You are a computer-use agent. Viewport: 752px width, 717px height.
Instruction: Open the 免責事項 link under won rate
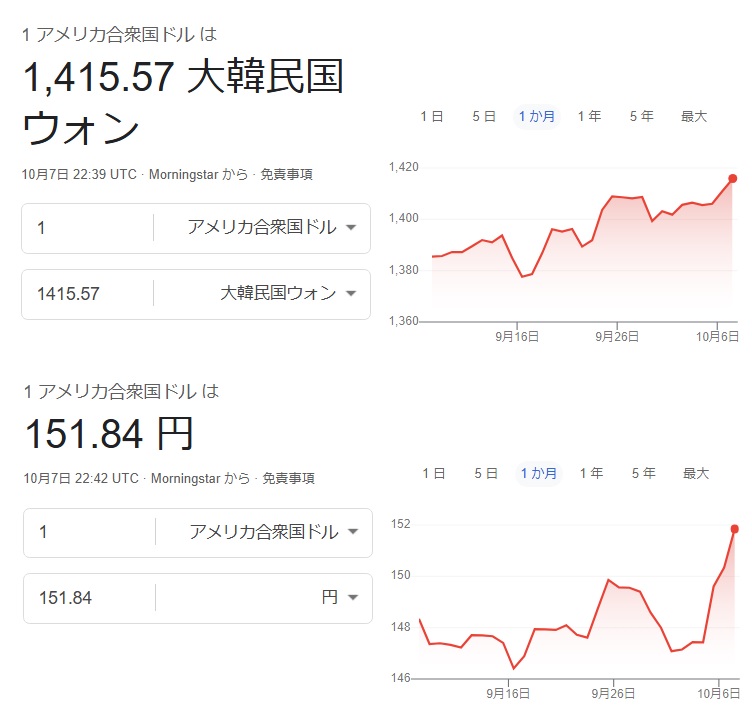coord(286,174)
